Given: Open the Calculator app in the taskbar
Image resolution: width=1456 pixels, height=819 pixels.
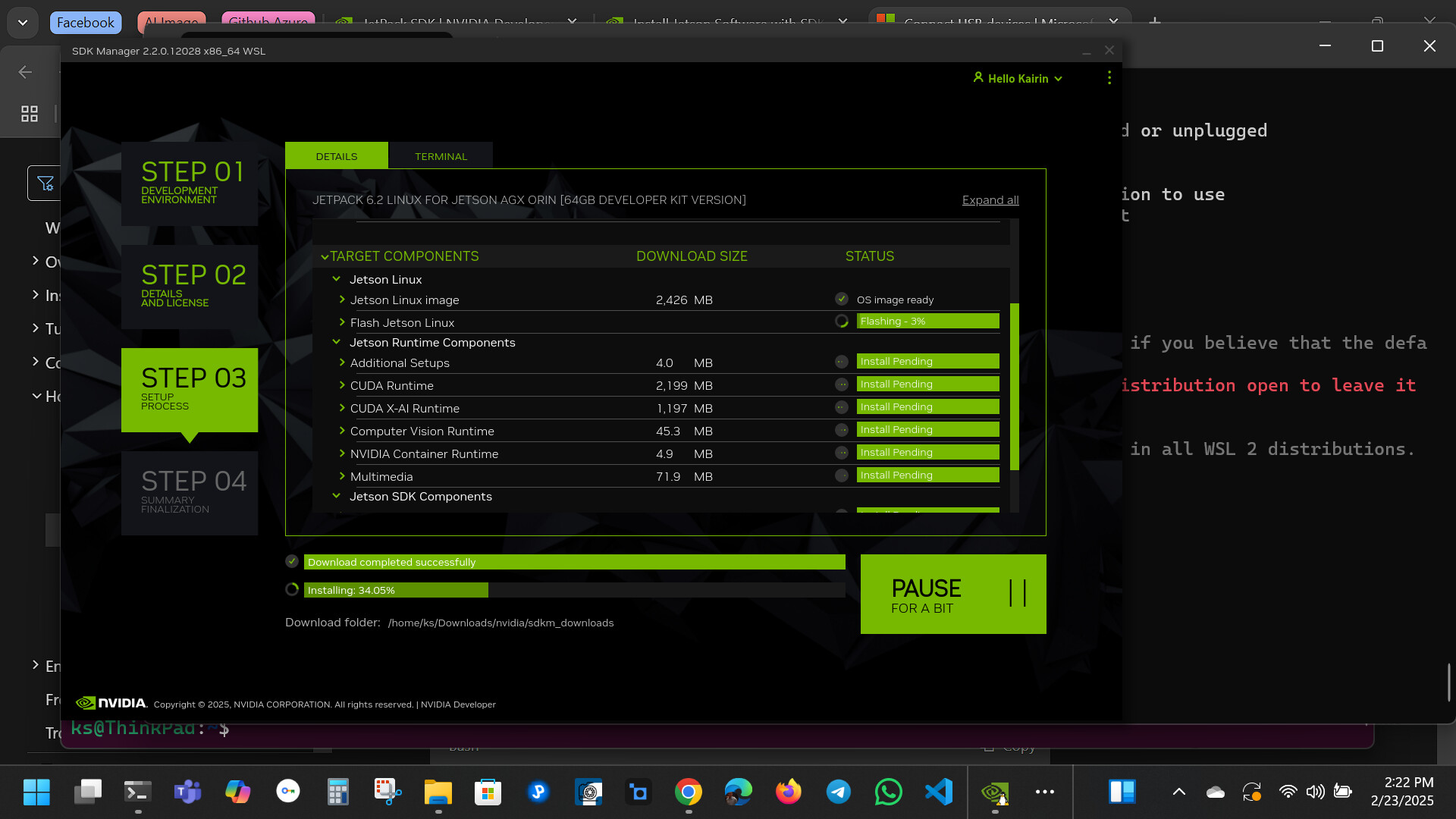Looking at the screenshot, I should click(x=337, y=792).
